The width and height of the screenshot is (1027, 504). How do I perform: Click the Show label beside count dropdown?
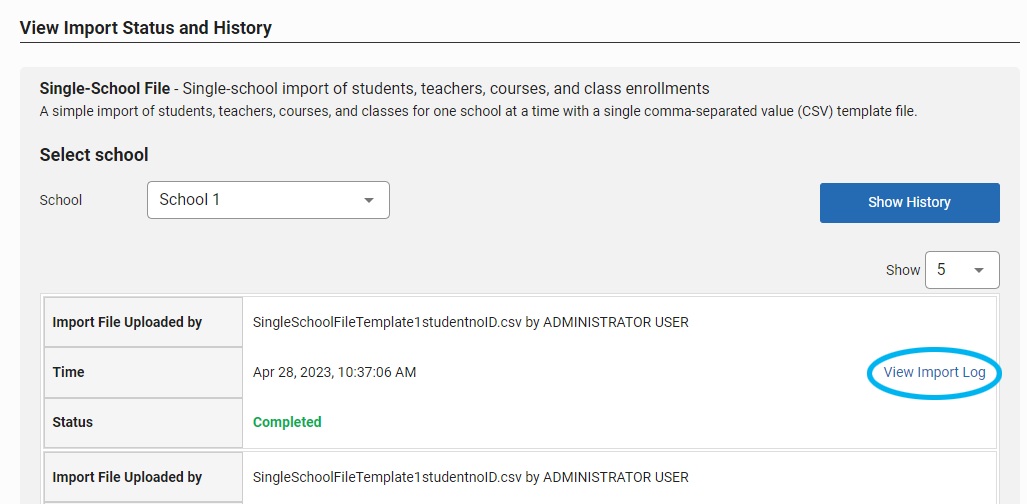tap(903, 270)
